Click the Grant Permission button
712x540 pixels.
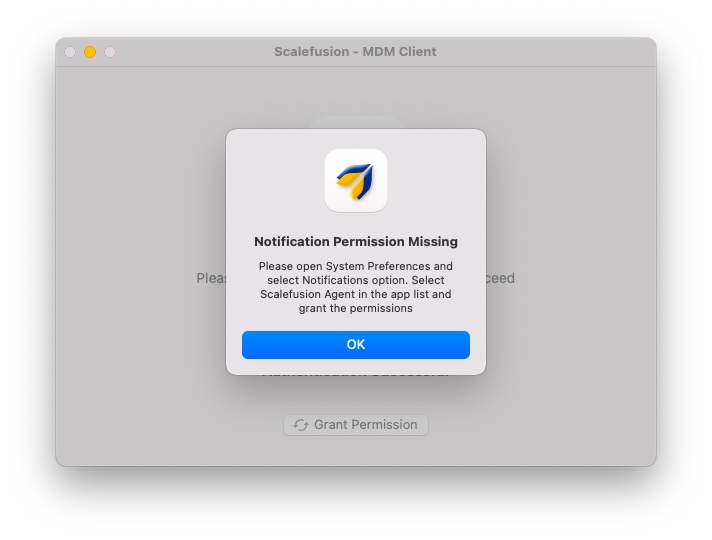point(356,425)
